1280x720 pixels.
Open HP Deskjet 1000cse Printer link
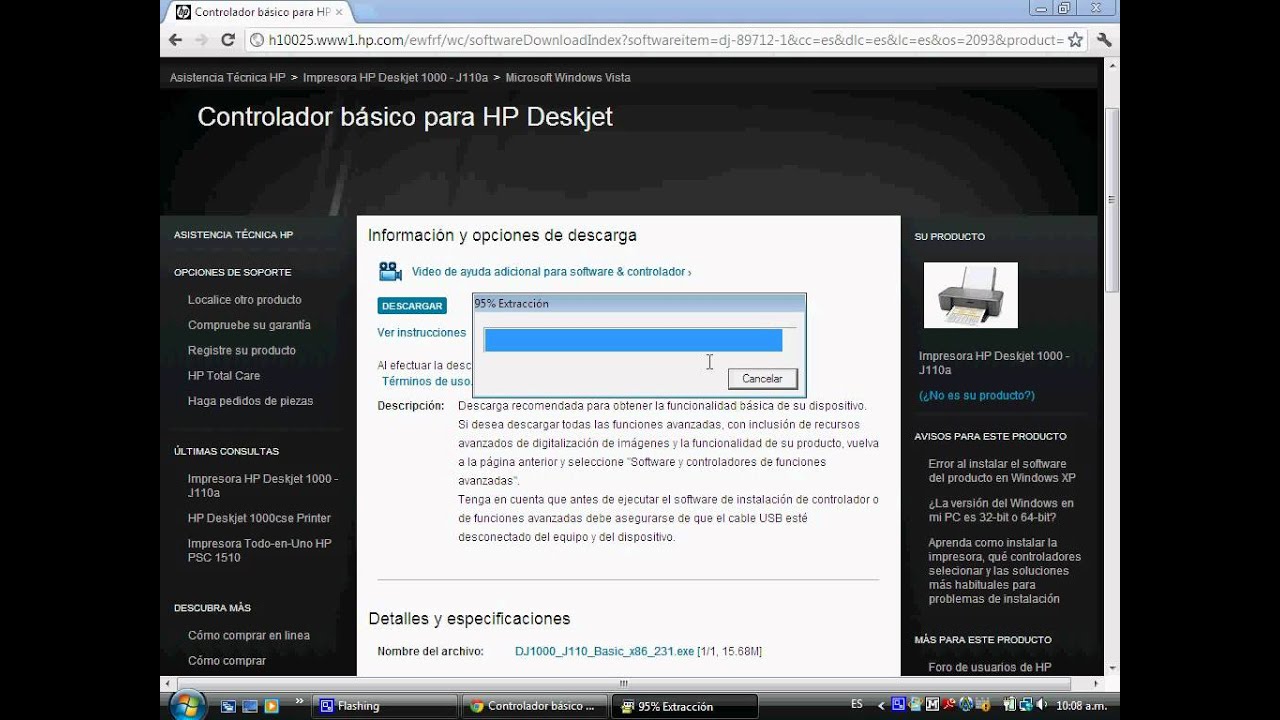coord(259,518)
